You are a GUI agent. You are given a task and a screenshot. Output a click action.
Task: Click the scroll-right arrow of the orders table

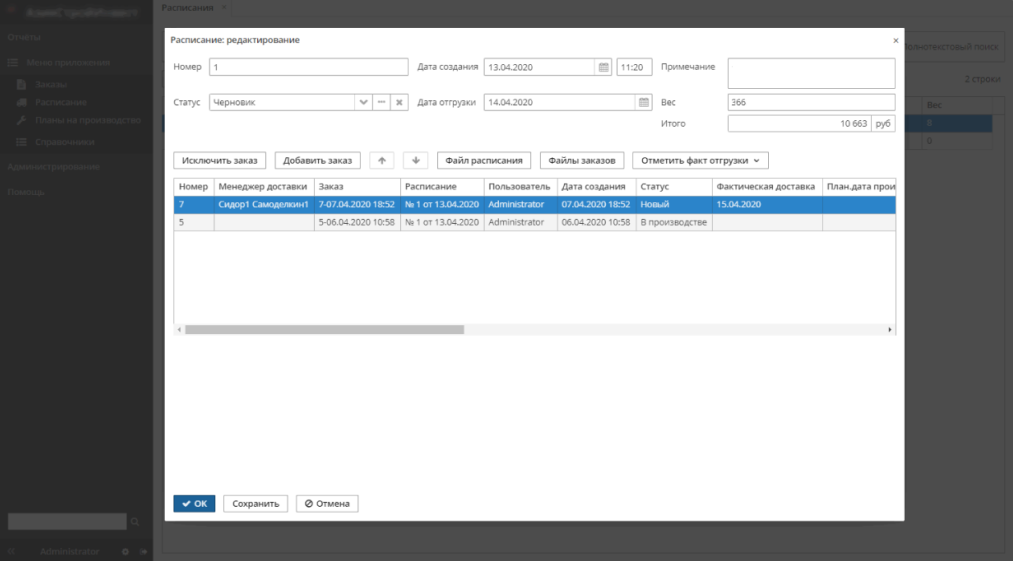889,329
